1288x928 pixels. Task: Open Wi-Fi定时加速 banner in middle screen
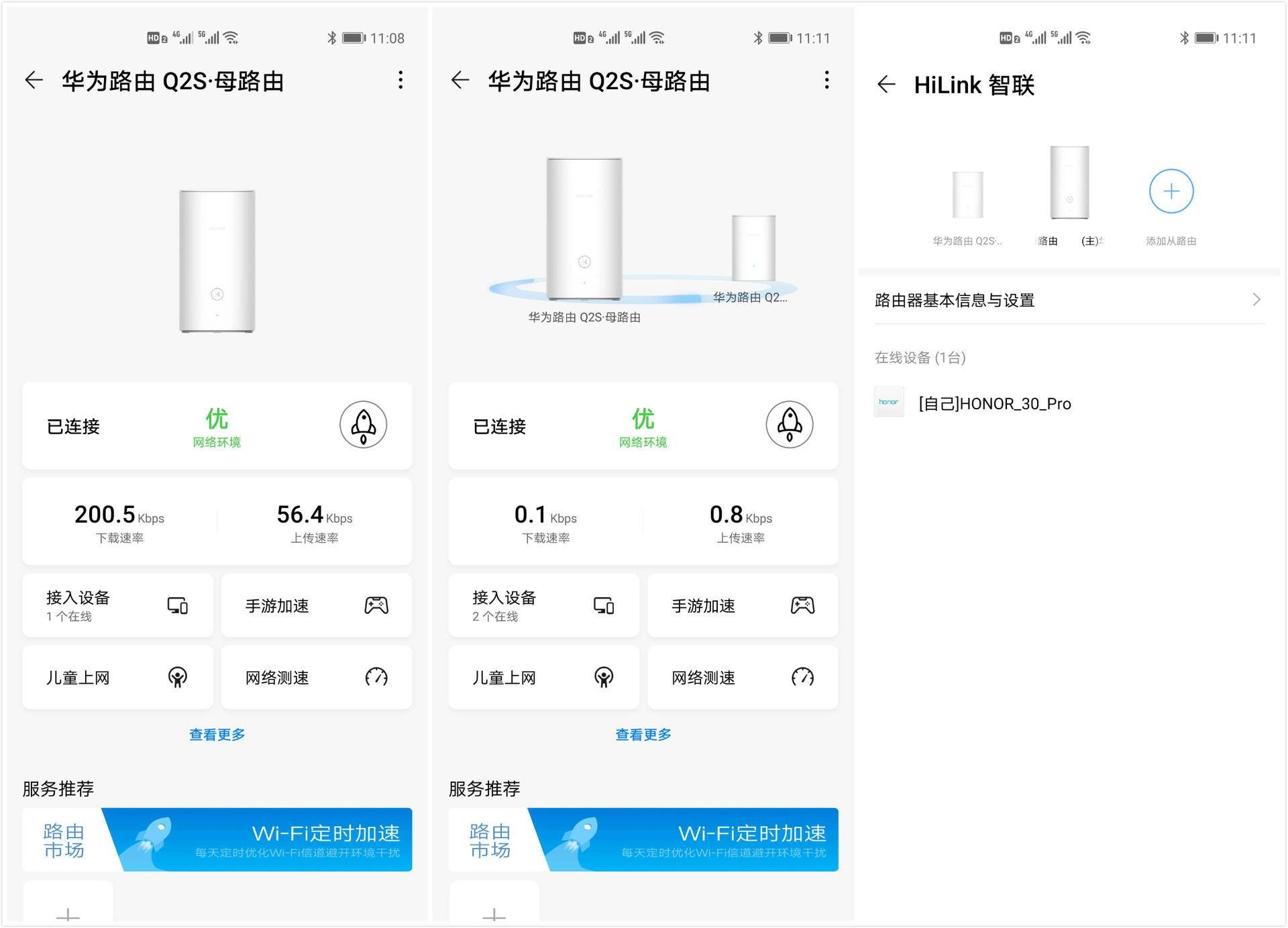pyautogui.click(x=643, y=839)
